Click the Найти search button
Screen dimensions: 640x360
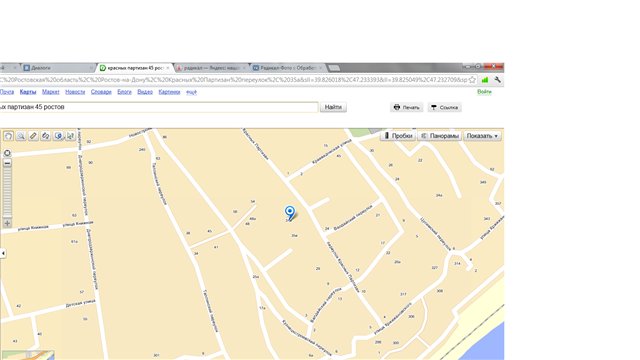pyautogui.click(x=333, y=107)
